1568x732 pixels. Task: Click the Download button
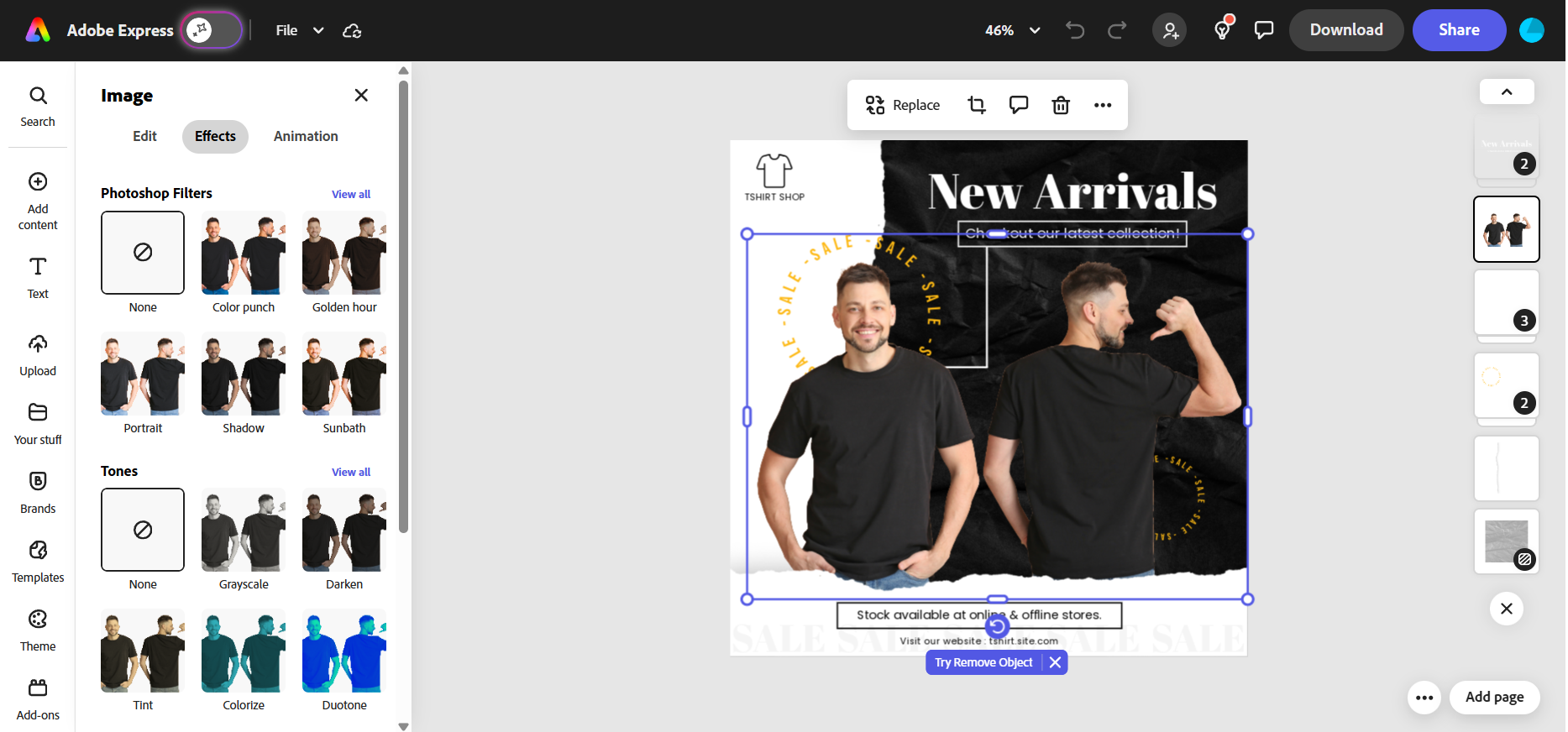tap(1345, 30)
